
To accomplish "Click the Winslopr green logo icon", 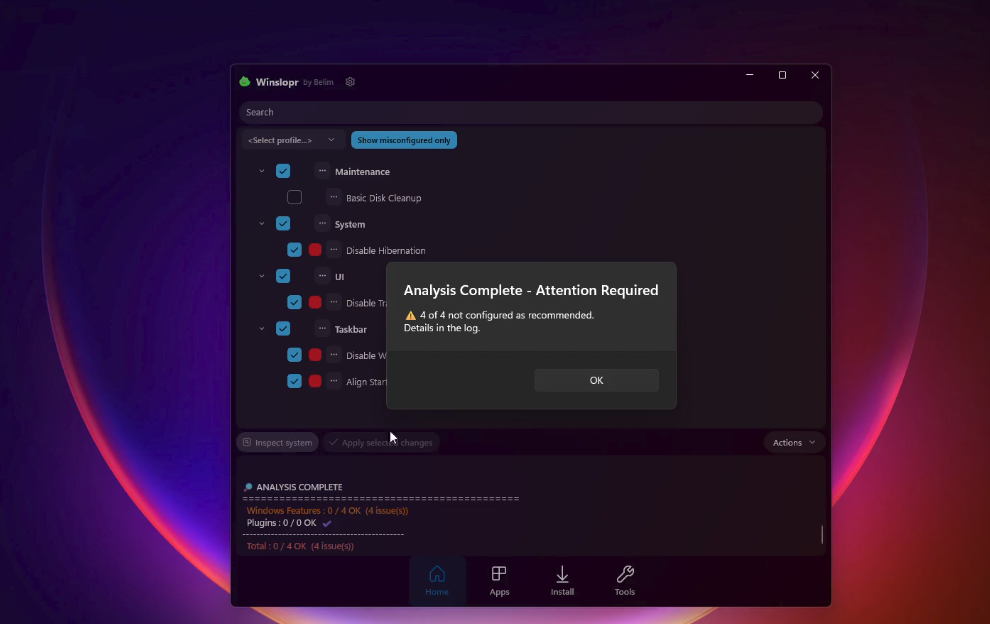I will click(245, 82).
